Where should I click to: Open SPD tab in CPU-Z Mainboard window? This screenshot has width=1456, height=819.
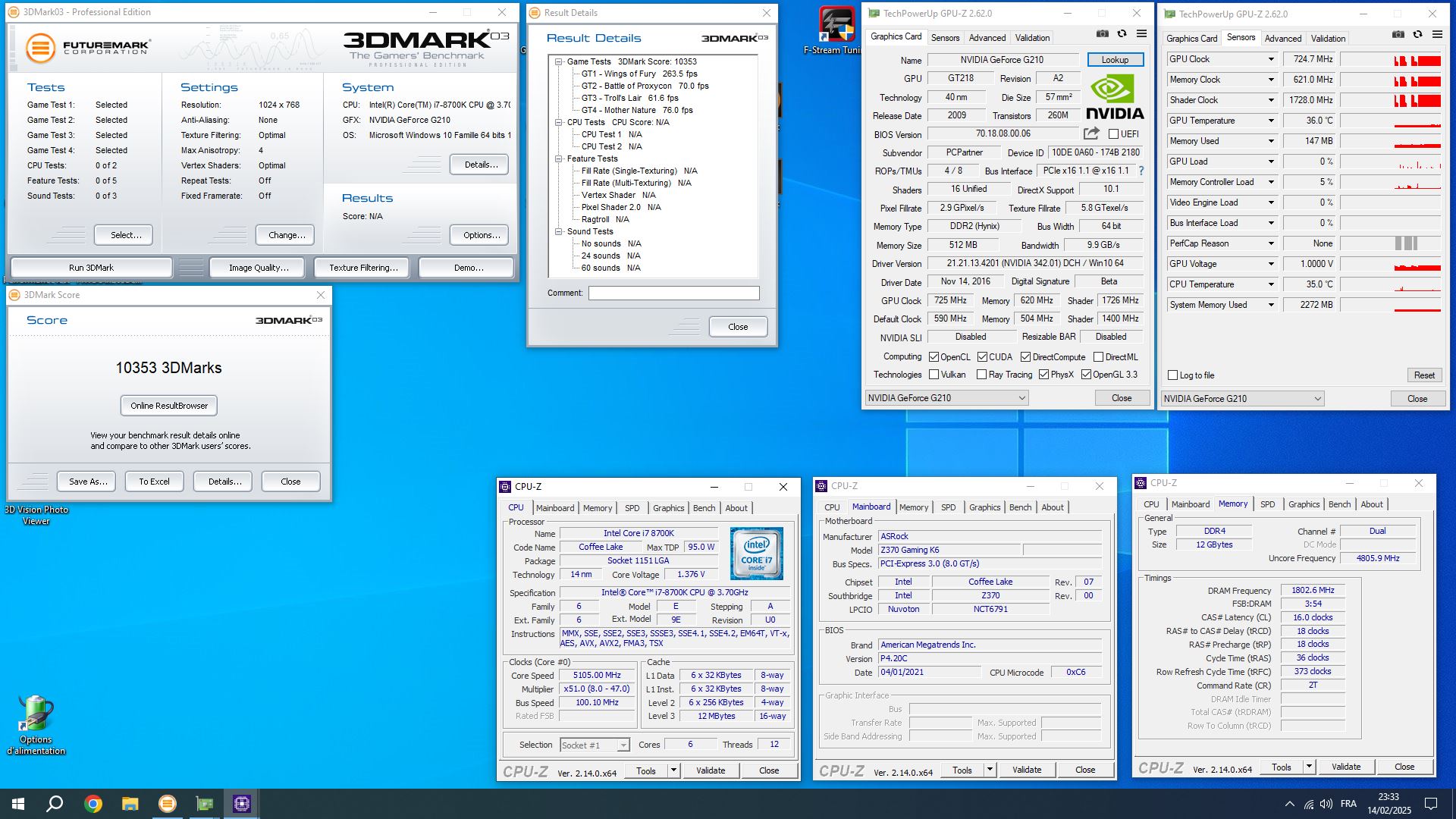948,507
